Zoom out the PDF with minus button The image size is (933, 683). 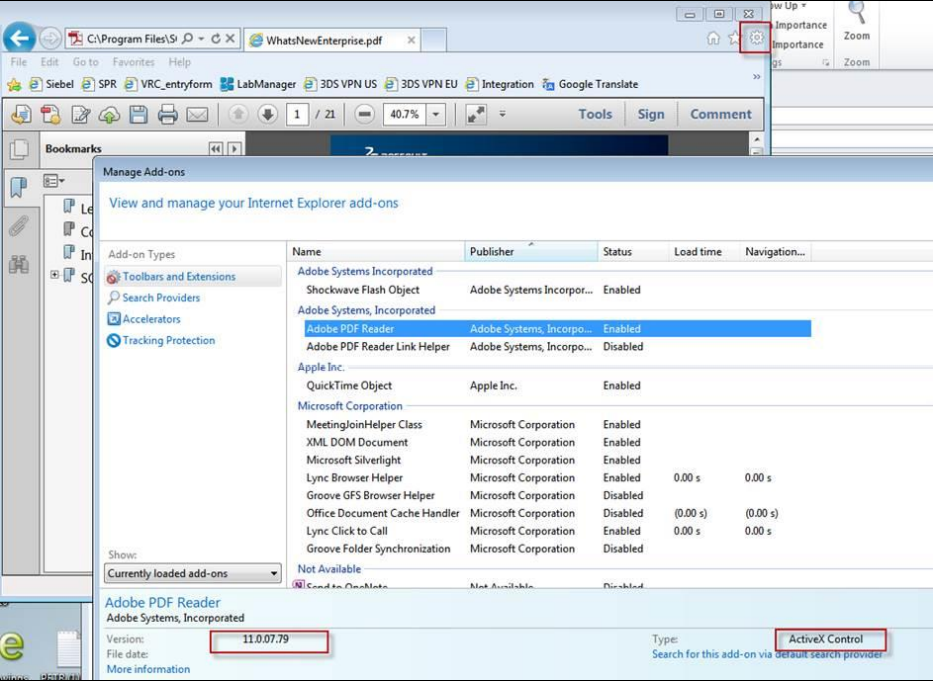point(364,114)
